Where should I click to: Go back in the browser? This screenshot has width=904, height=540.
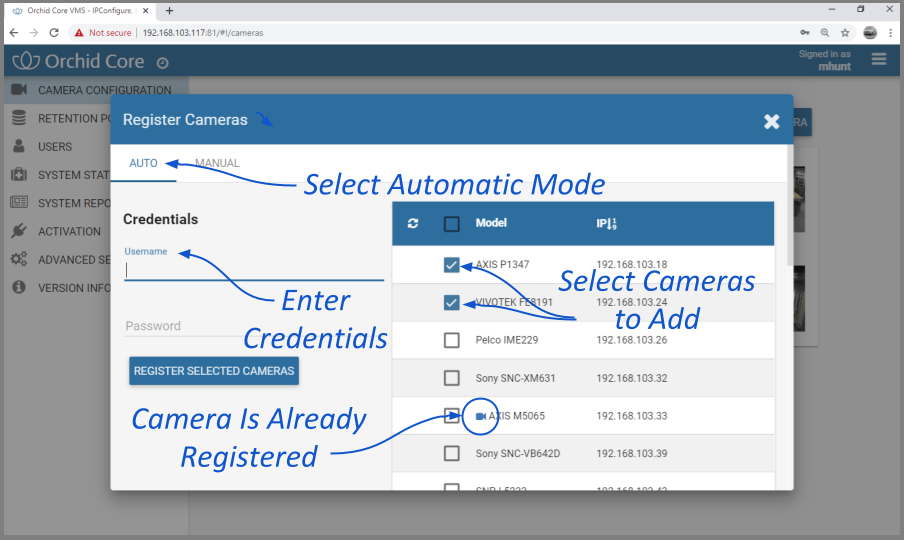coord(14,33)
